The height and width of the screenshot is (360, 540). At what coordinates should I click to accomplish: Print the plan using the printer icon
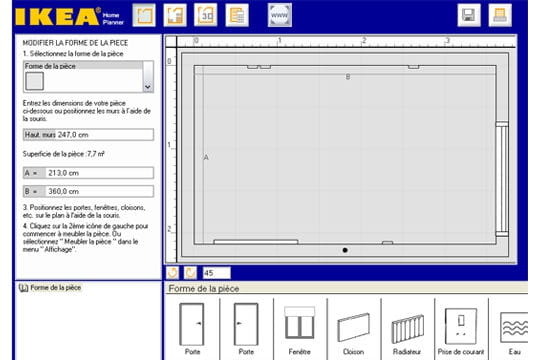click(x=500, y=15)
